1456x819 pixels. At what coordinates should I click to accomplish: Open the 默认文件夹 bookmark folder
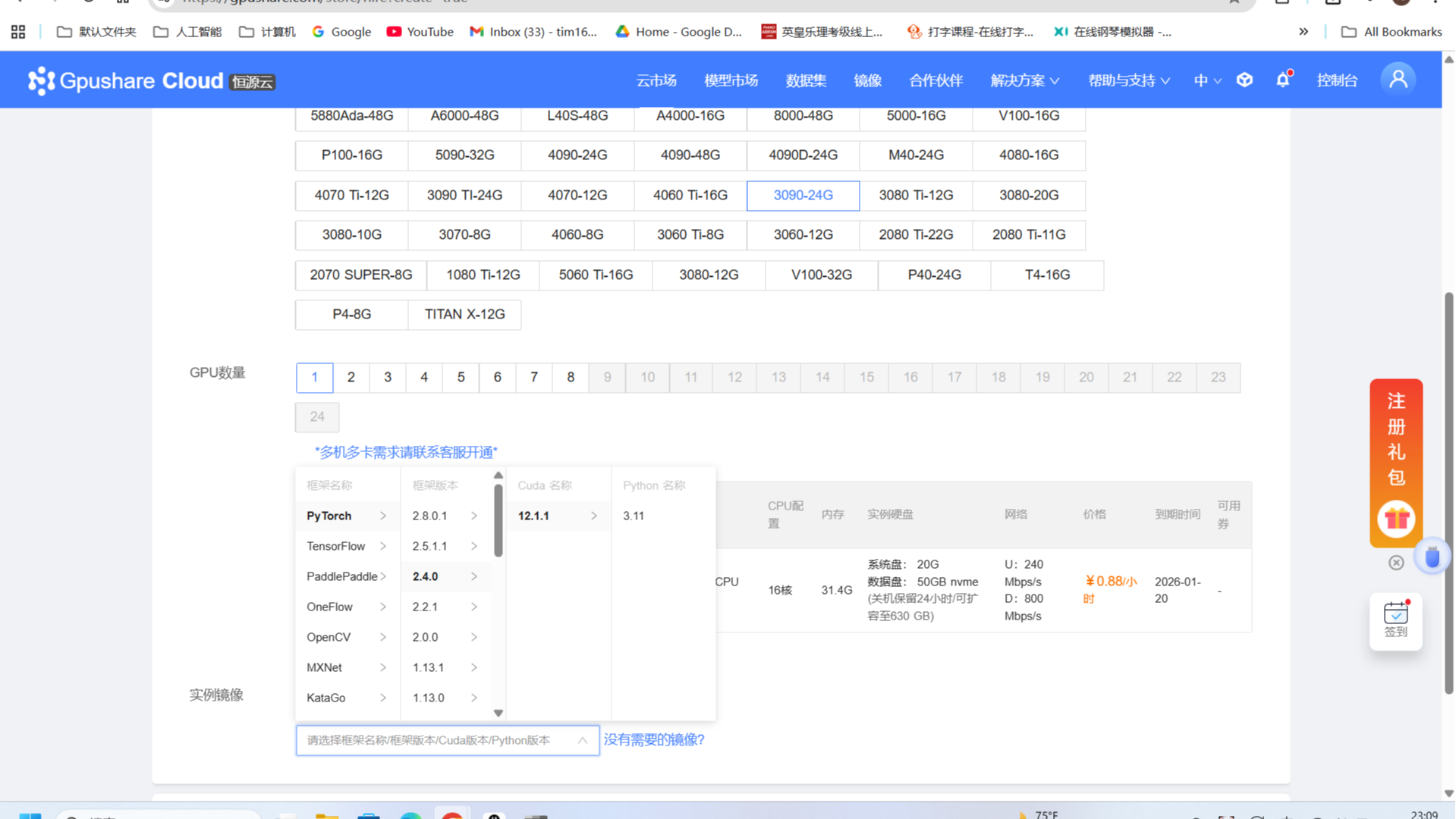[x=97, y=32]
